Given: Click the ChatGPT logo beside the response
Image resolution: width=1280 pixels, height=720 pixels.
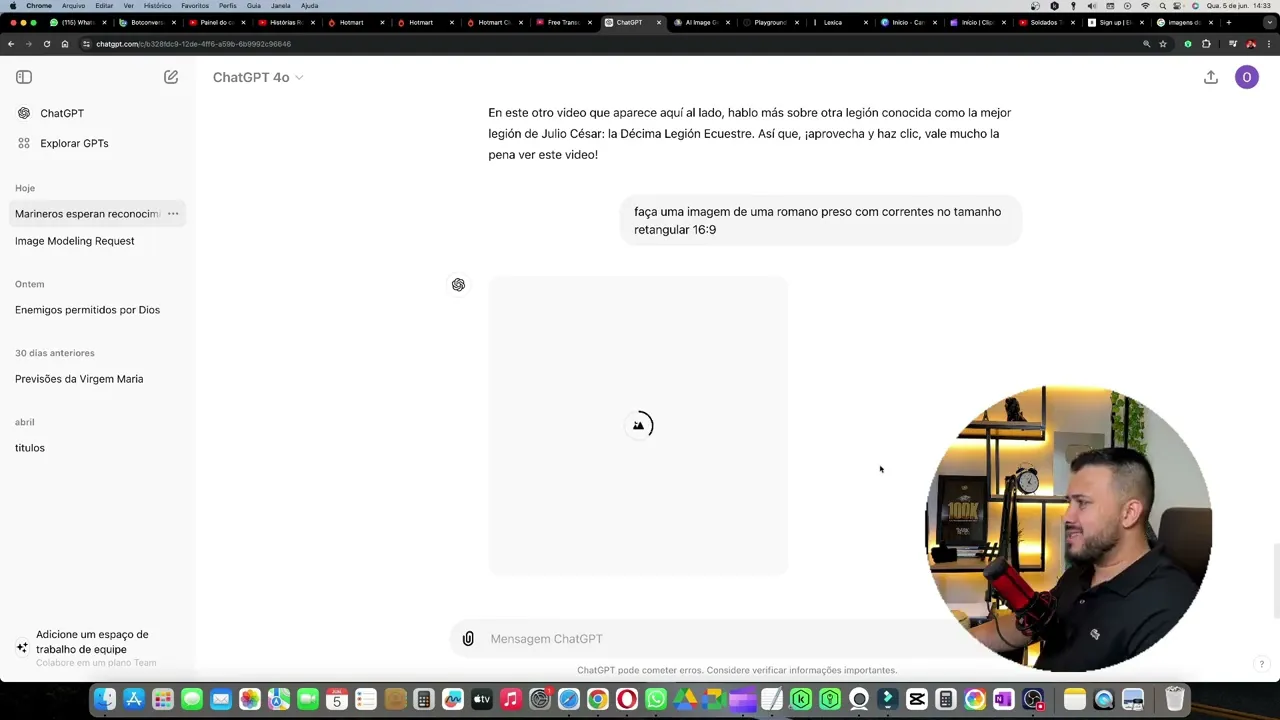Looking at the screenshot, I should click(458, 285).
